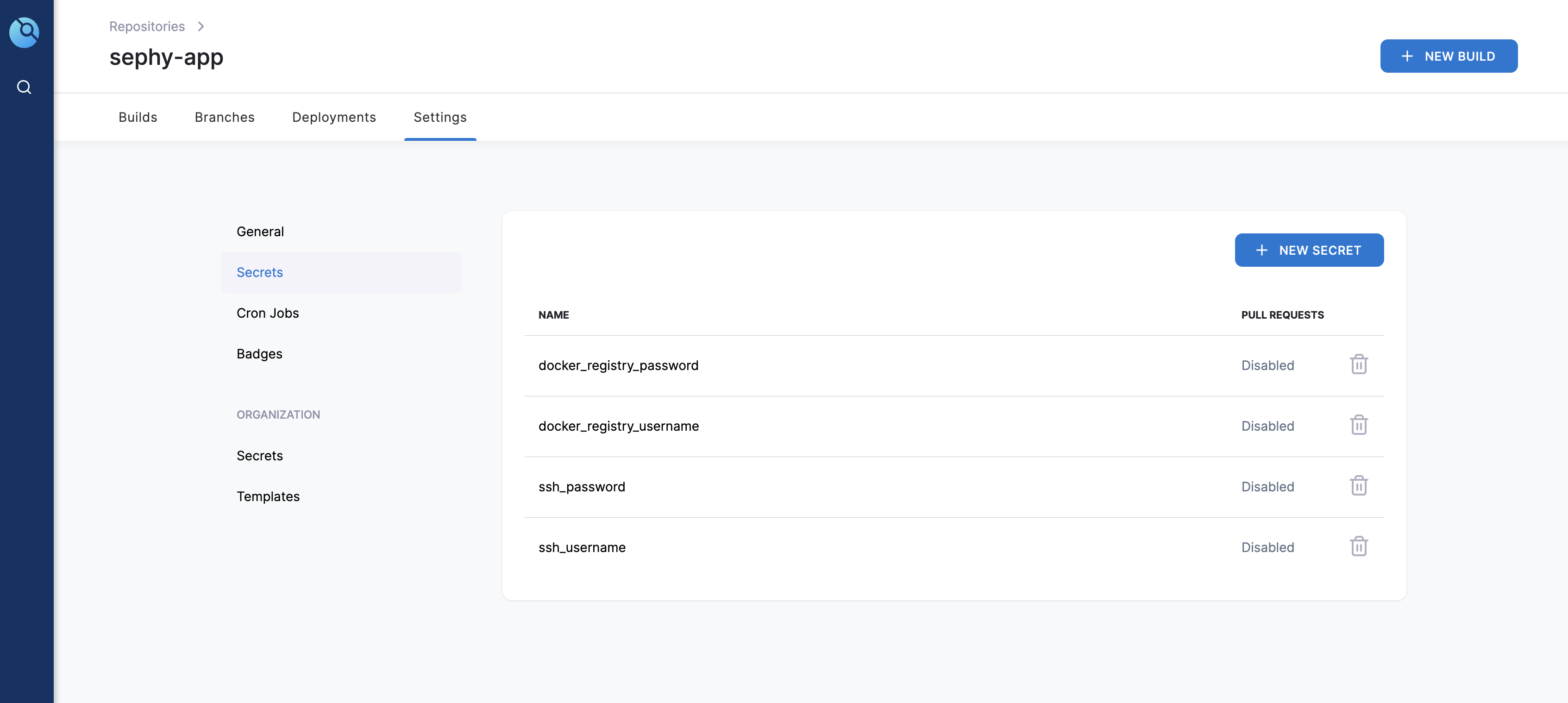1568x703 pixels.
Task: Click the ORGANIZATION section label
Action: coord(278,415)
